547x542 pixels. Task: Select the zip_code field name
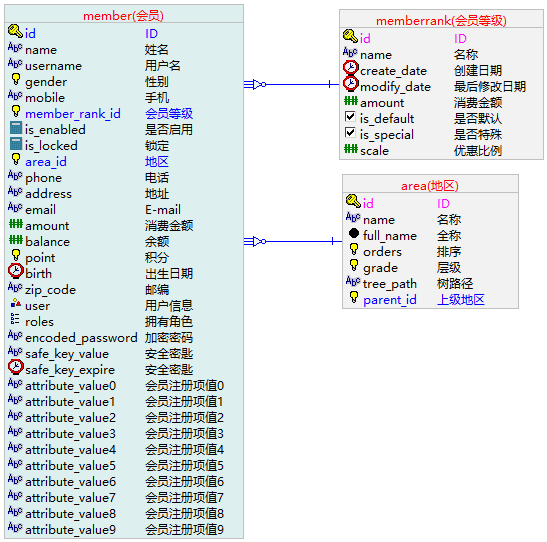pyautogui.click(x=51, y=290)
